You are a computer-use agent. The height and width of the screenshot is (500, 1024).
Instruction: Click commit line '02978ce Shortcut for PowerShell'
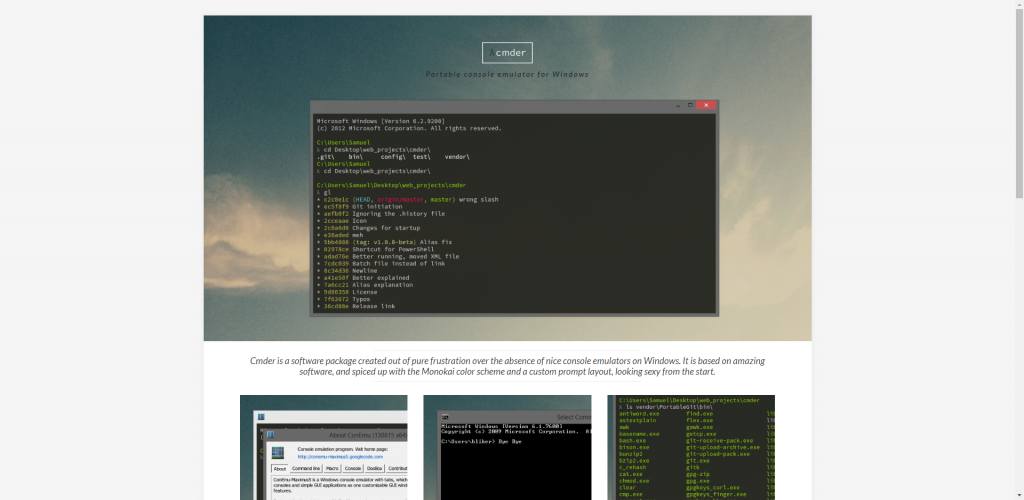click(x=376, y=249)
